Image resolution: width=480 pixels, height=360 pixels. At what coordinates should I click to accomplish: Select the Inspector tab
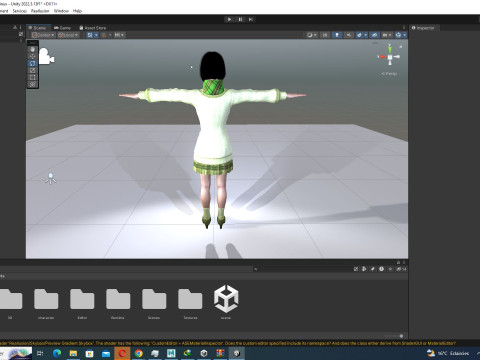pos(423,28)
